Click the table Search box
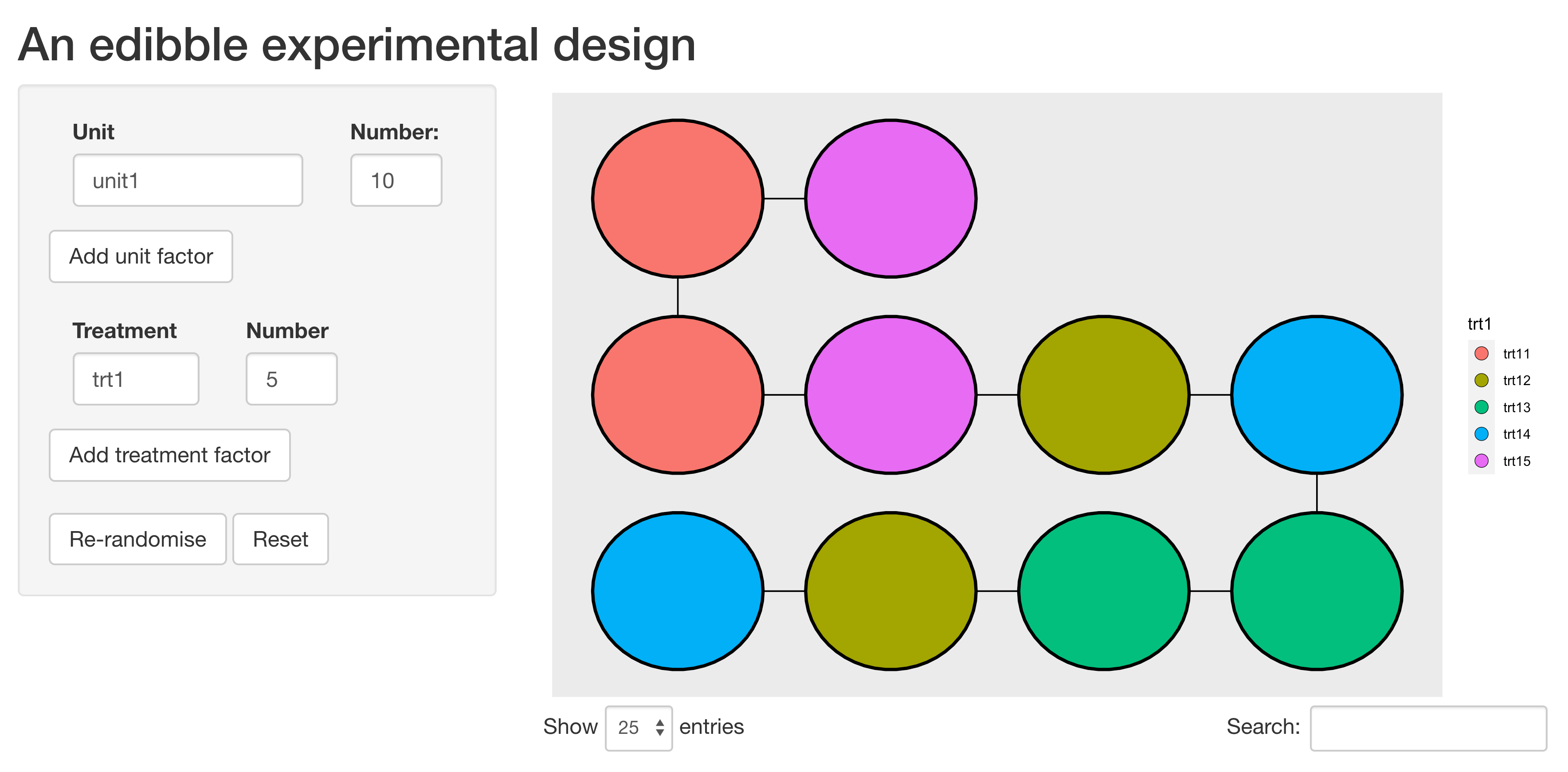The width and height of the screenshot is (1568, 772). point(1427,728)
